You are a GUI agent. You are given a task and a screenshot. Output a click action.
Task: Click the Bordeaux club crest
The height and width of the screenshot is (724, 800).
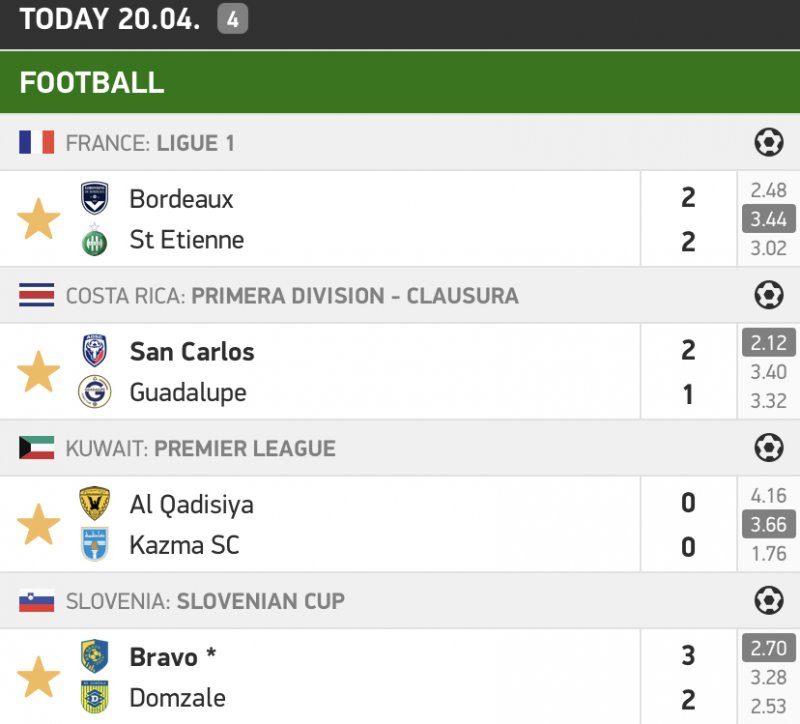tap(95, 198)
